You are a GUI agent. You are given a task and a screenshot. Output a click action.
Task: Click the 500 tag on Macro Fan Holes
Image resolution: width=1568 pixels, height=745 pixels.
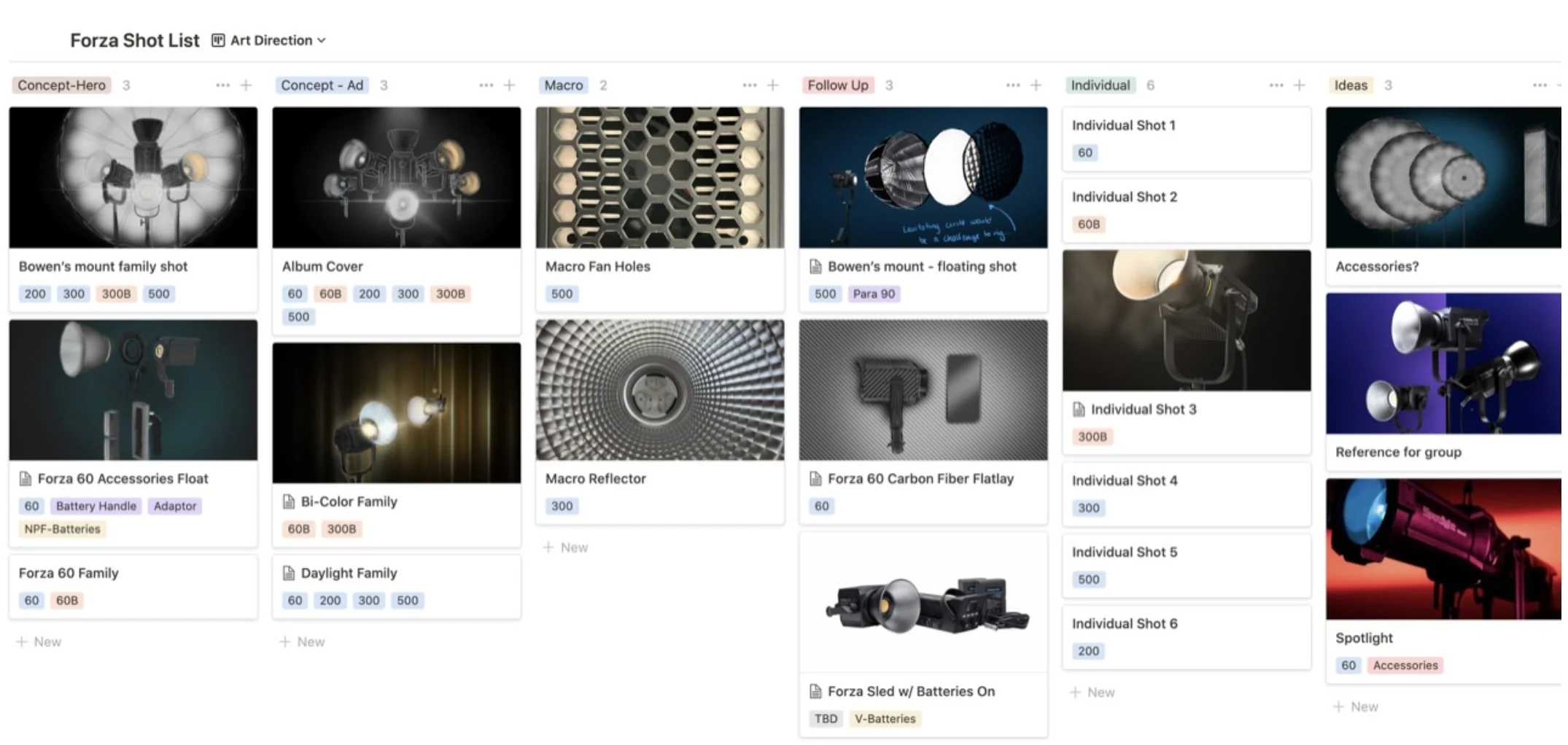click(562, 294)
